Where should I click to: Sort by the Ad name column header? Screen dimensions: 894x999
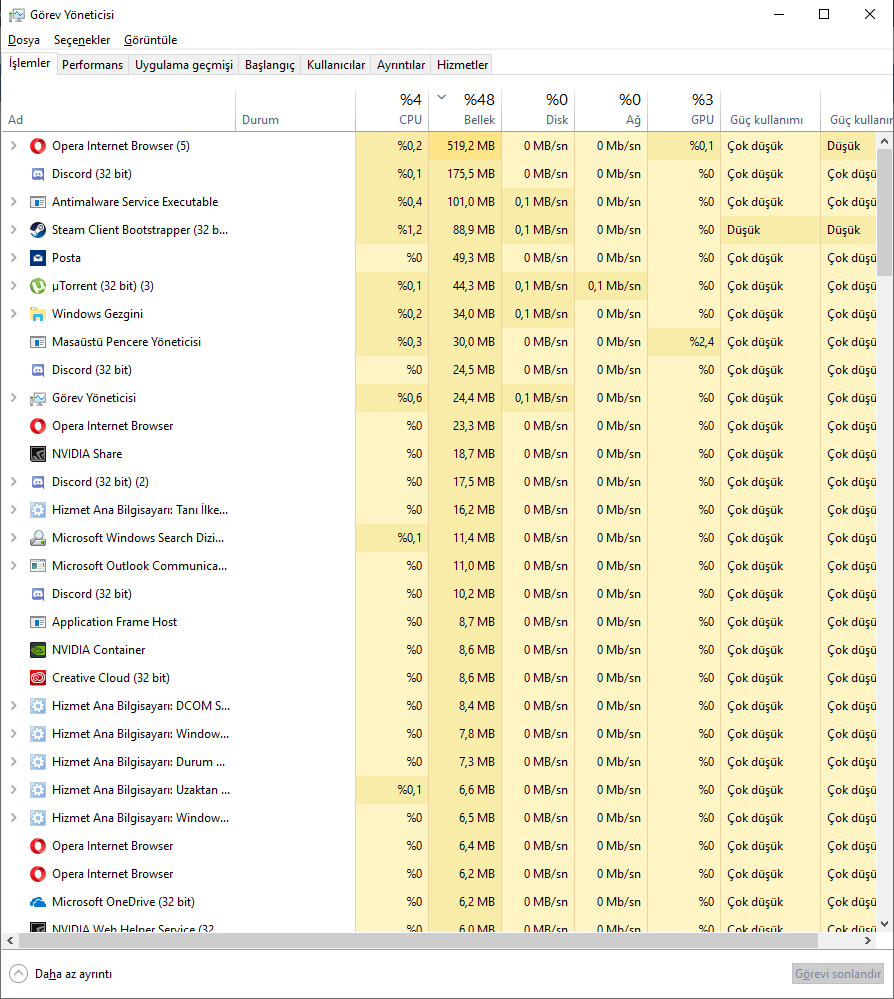click(x=119, y=110)
